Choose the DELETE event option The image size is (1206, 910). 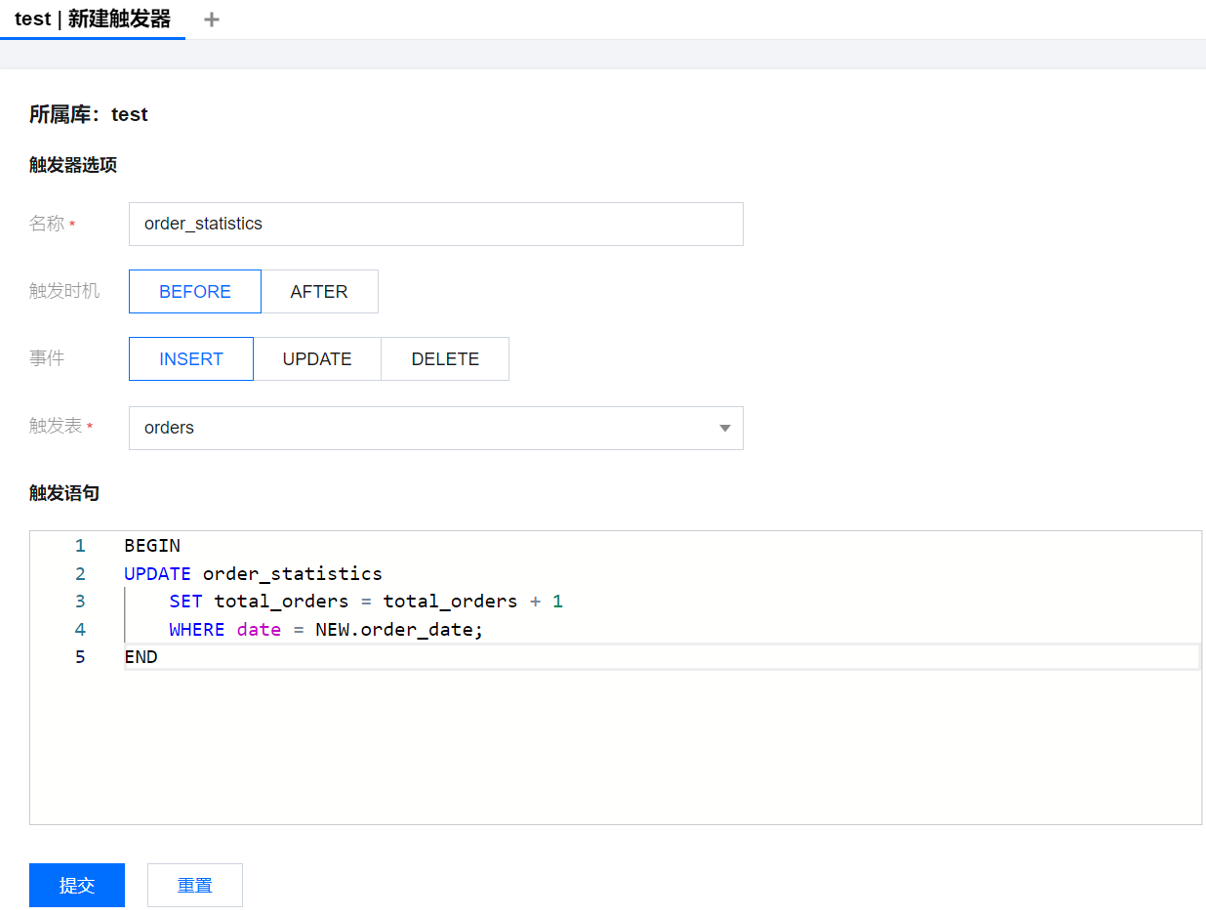(x=445, y=359)
